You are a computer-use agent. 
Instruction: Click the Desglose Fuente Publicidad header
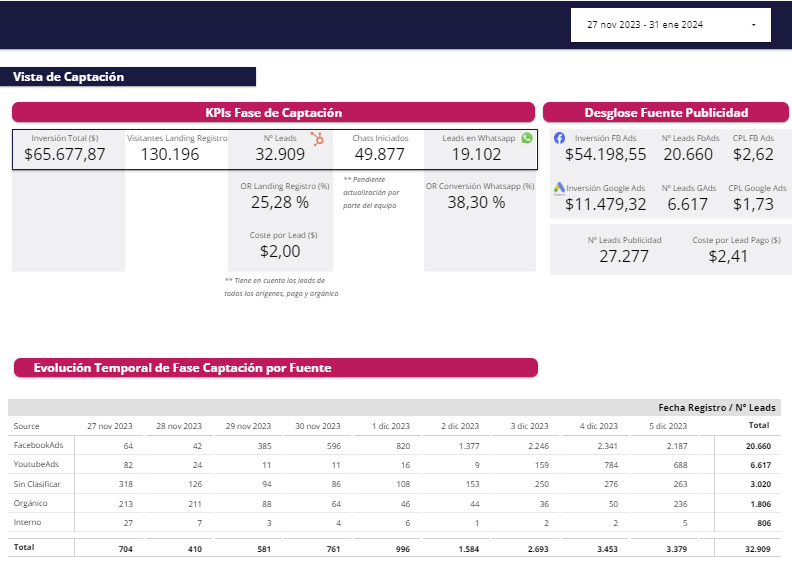pyautogui.click(x=666, y=113)
